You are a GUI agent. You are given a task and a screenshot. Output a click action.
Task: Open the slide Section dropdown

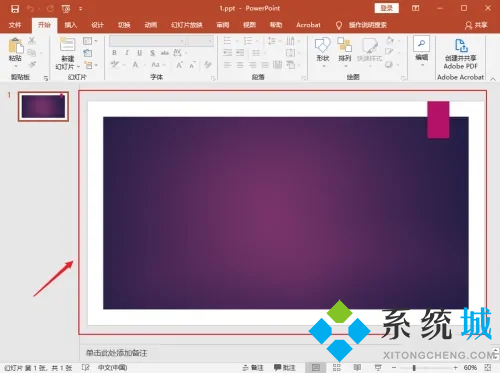point(91,65)
